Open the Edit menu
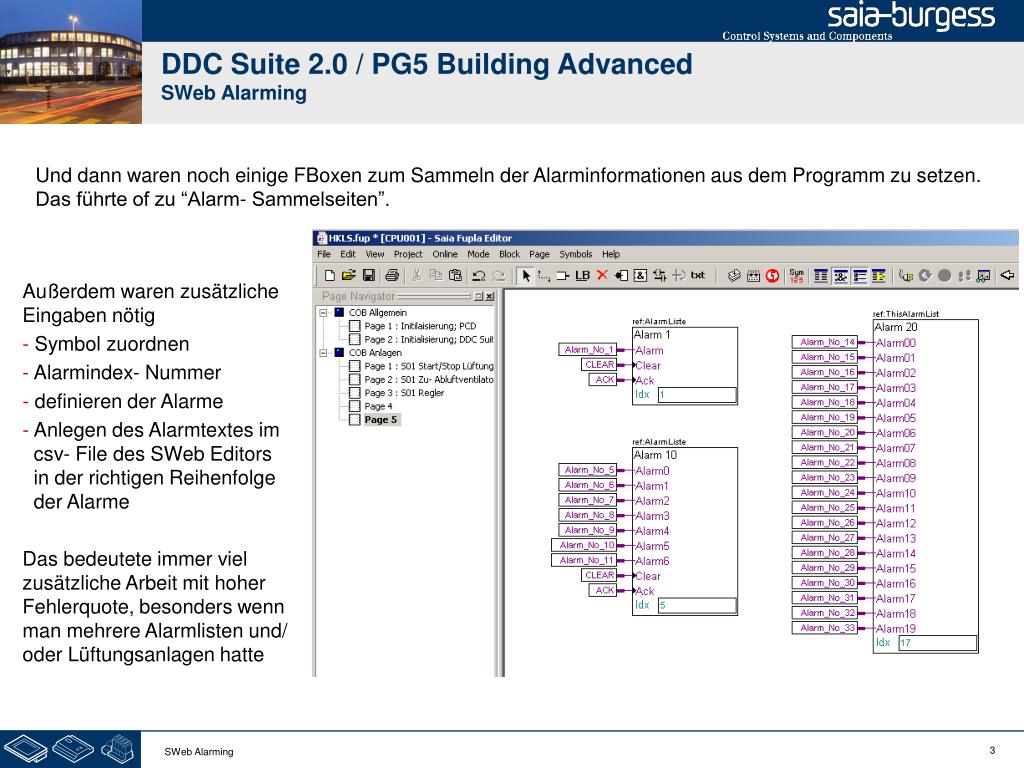 (348, 254)
